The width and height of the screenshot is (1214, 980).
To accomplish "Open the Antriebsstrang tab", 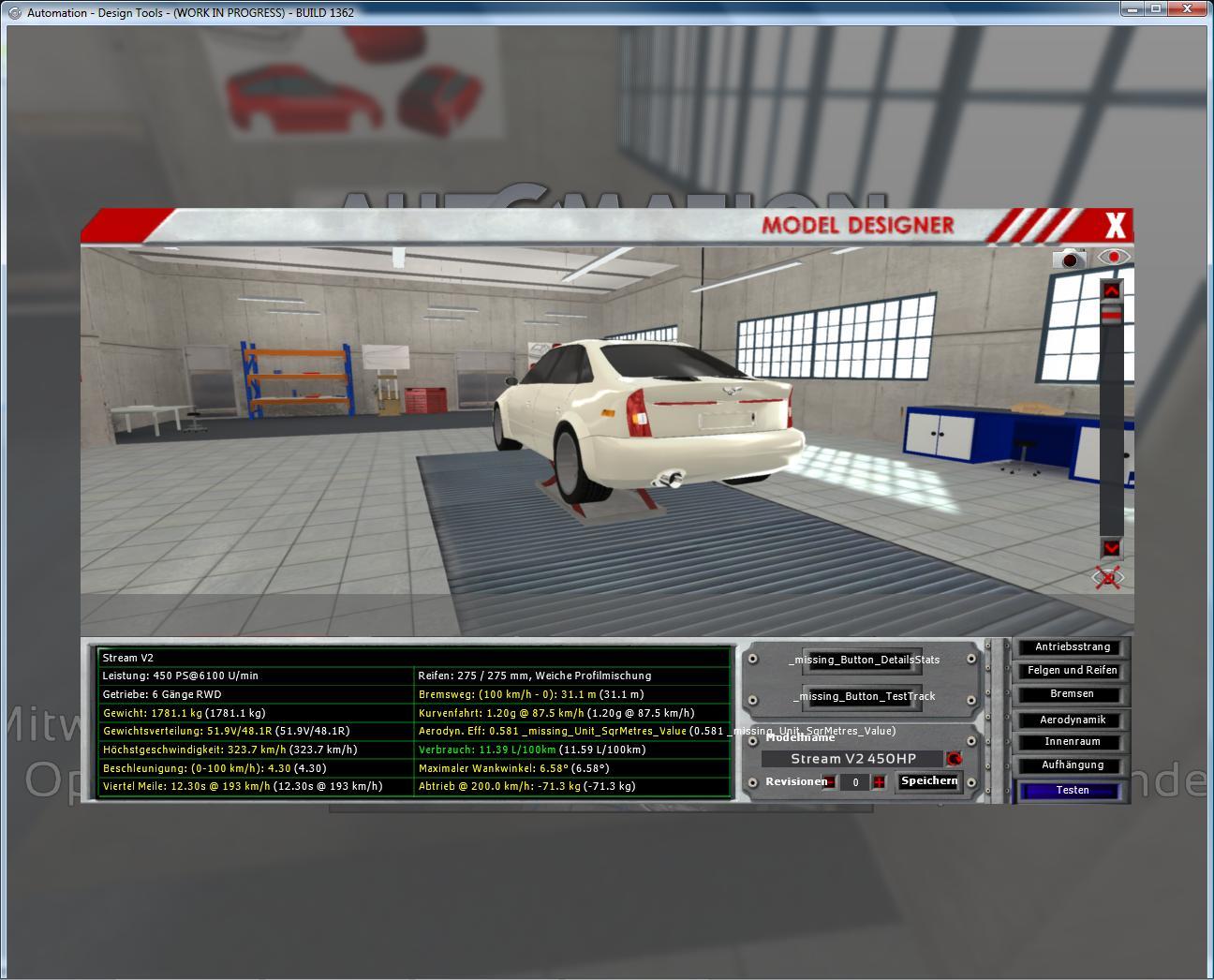I will 1073,647.
